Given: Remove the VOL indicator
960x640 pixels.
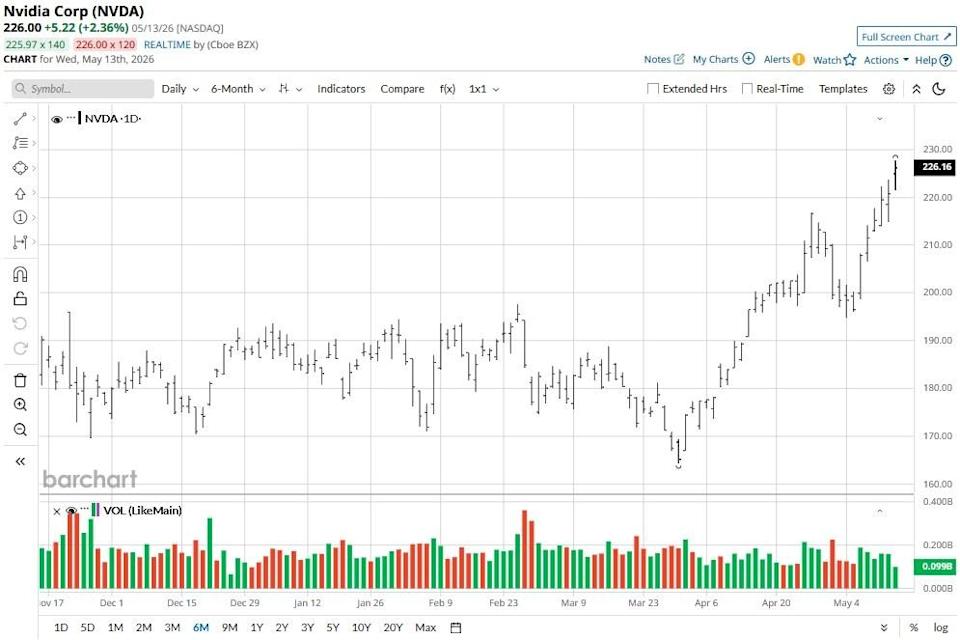Looking at the screenshot, I should pos(56,511).
